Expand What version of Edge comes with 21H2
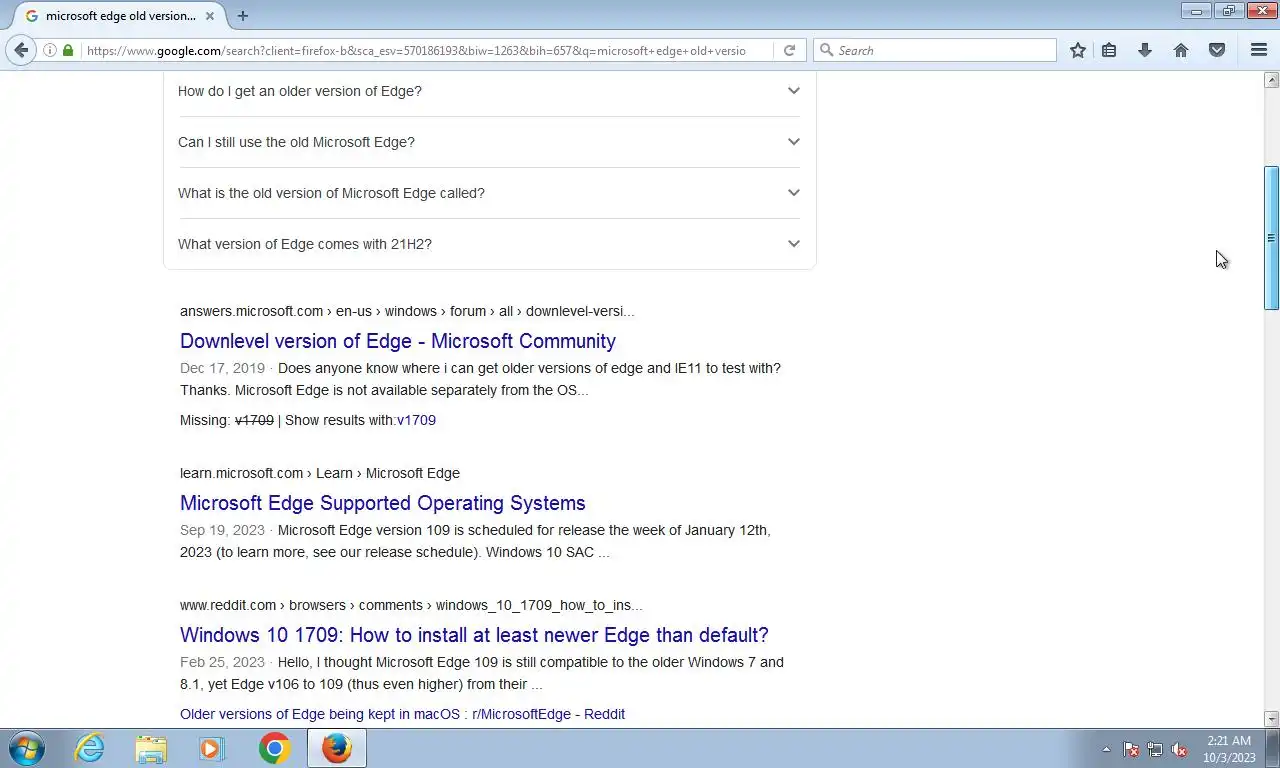Screen dimensions: 1280x768 pyautogui.click(x=489, y=244)
